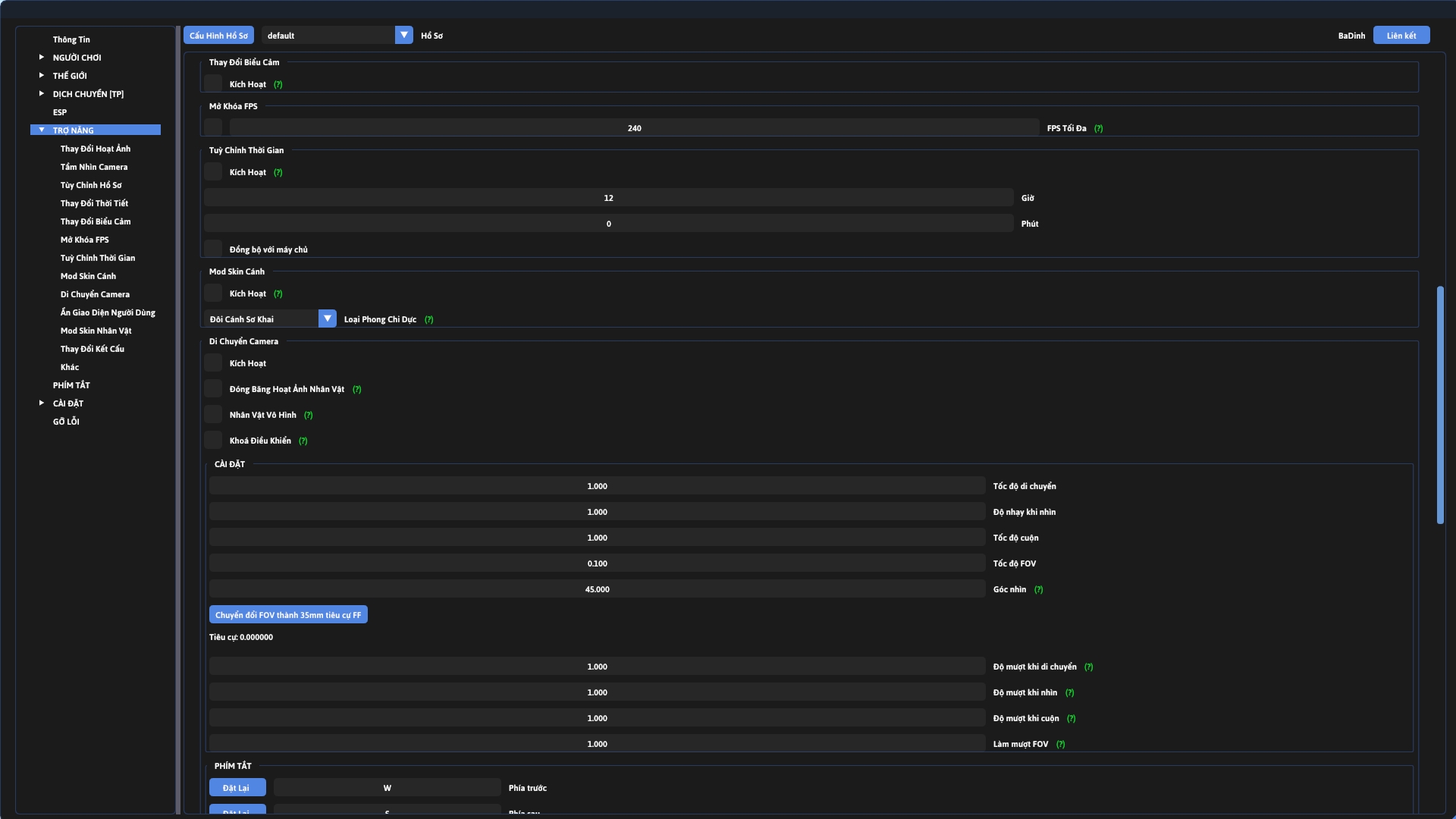Click help icon beside Nhân Vật Vô Hình
Screen dimensions: 1456x819
coord(308,416)
